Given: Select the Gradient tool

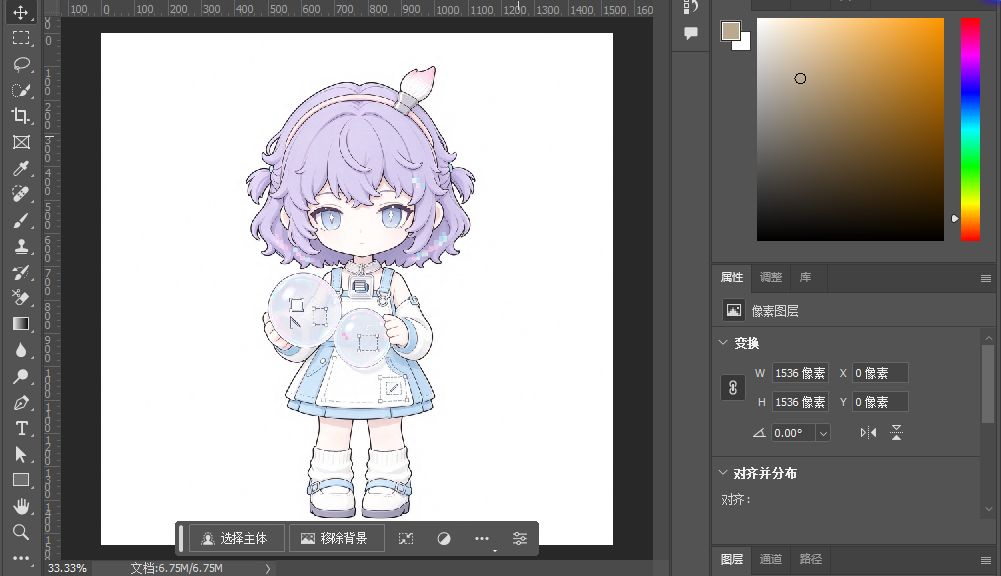Looking at the screenshot, I should pos(20,324).
